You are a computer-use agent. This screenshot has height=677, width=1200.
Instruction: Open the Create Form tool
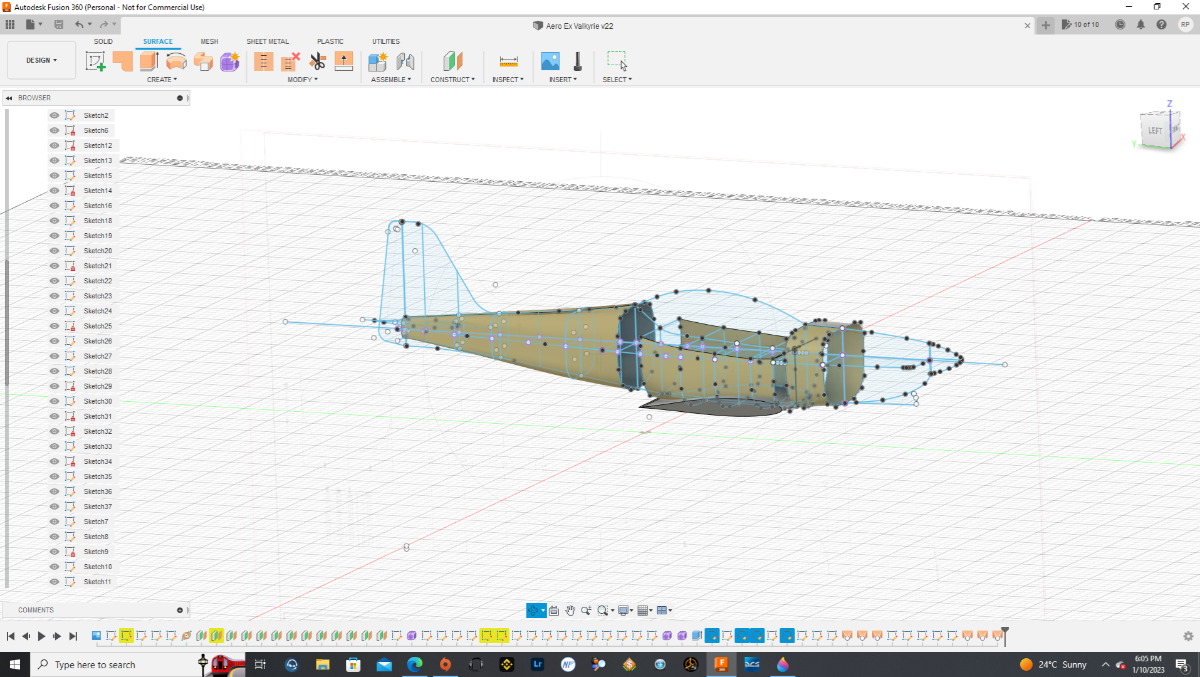coord(230,62)
